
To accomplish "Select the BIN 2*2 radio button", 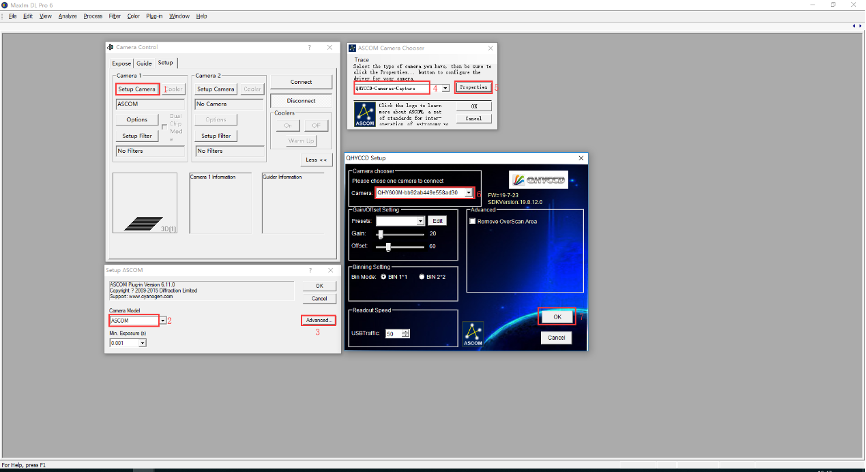I will click(422, 277).
